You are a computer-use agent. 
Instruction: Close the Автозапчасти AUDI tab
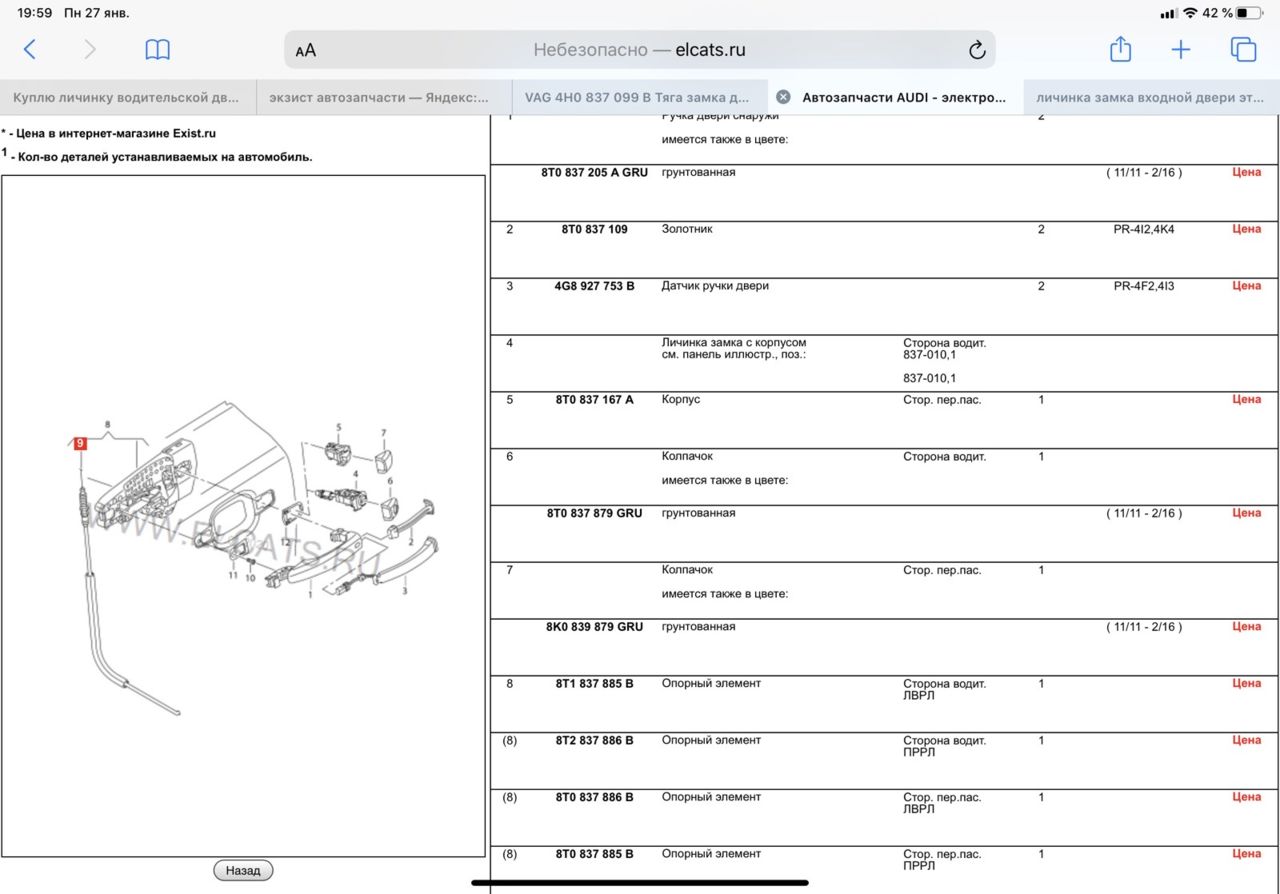click(784, 97)
